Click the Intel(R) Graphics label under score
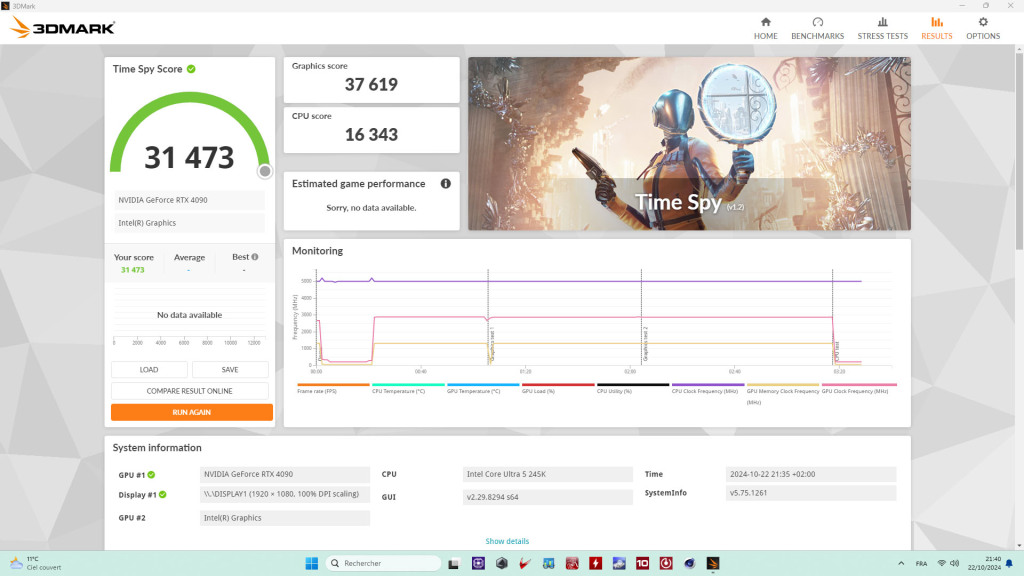Viewport: 1024px width, 576px height. click(x=189, y=223)
